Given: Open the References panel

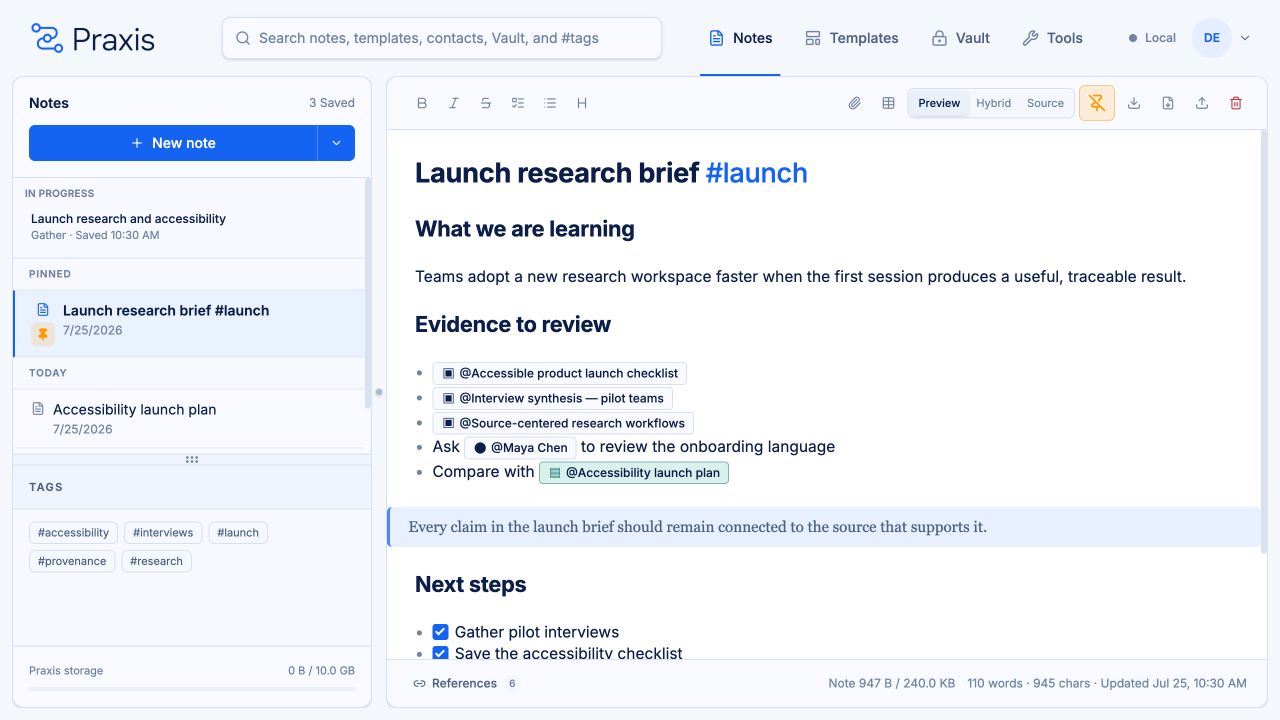Looking at the screenshot, I should coord(465,684).
